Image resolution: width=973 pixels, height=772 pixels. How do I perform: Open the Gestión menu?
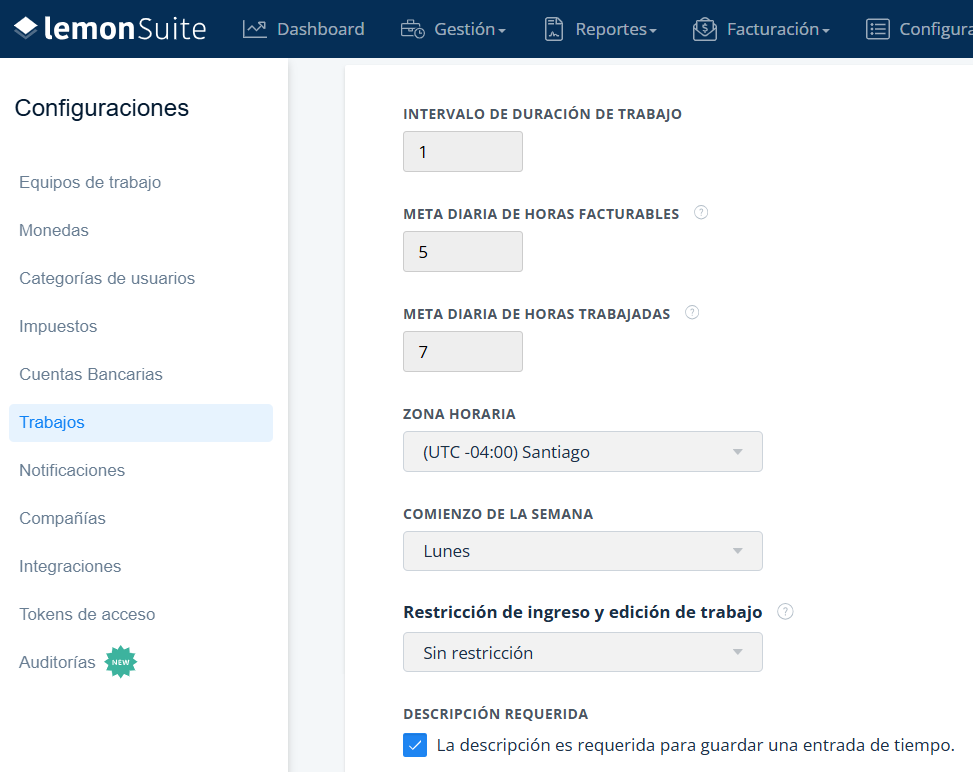[x=470, y=29]
